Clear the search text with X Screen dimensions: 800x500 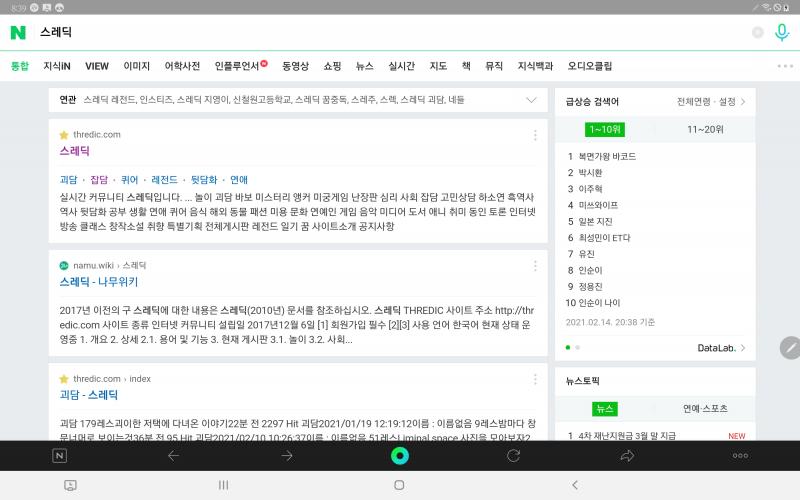point(758,33)
